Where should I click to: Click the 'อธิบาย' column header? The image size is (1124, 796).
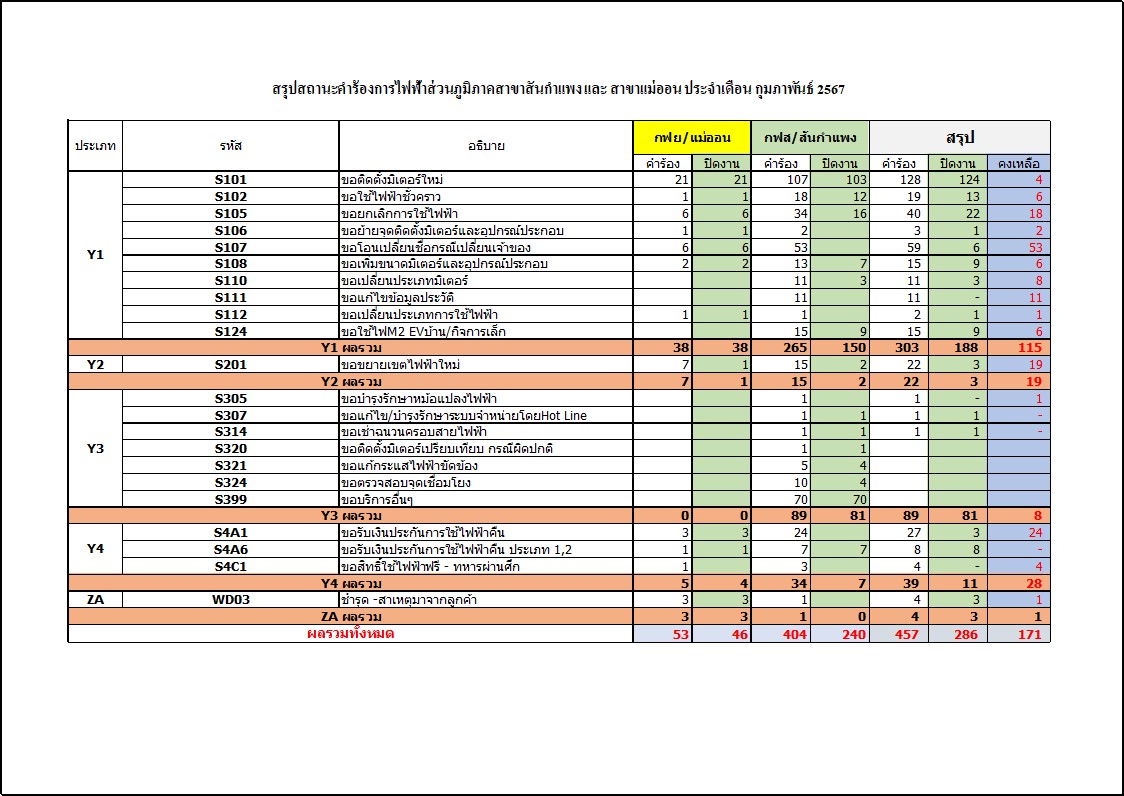point(486,146)
